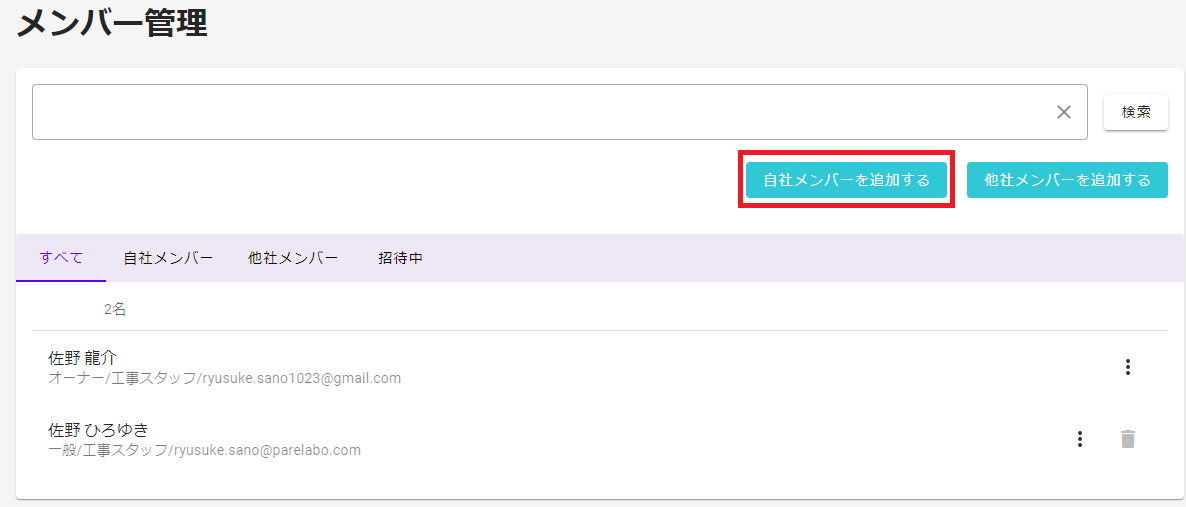Image resolution: width=1186 pixels, height=507 pixels.
Task: Click the 検索 search button
Action: 1136,112
